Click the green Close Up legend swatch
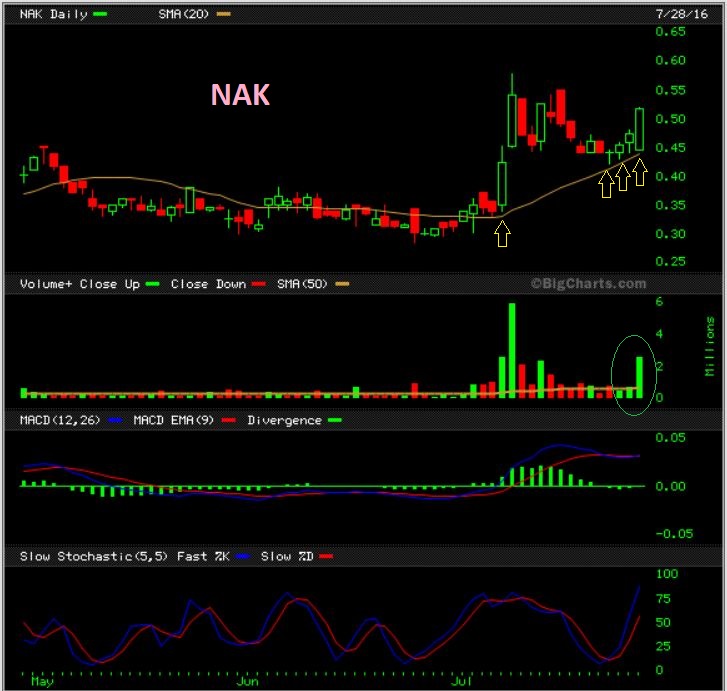Viewport: 727px width, 691px height. point(153,284)
